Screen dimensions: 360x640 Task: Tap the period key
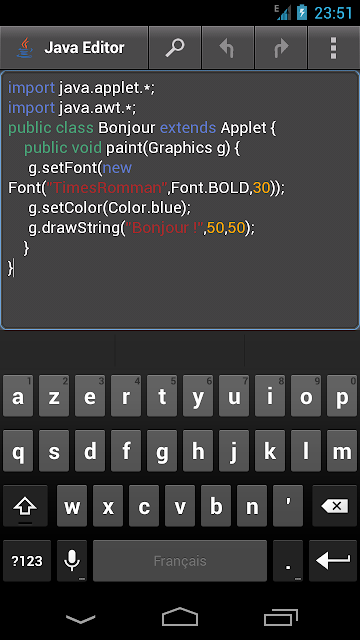tap(288, 560)
